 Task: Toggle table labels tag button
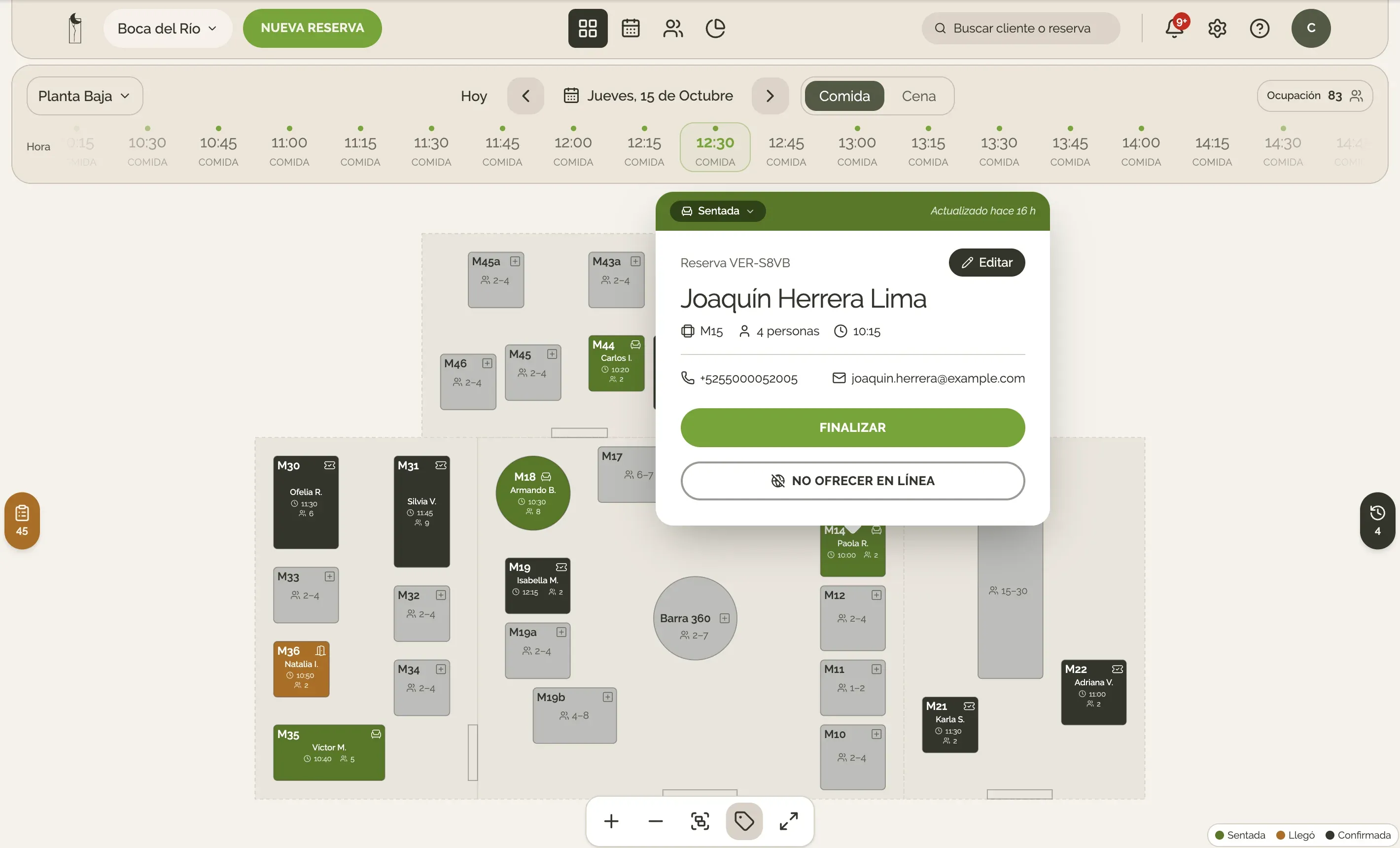744,821
